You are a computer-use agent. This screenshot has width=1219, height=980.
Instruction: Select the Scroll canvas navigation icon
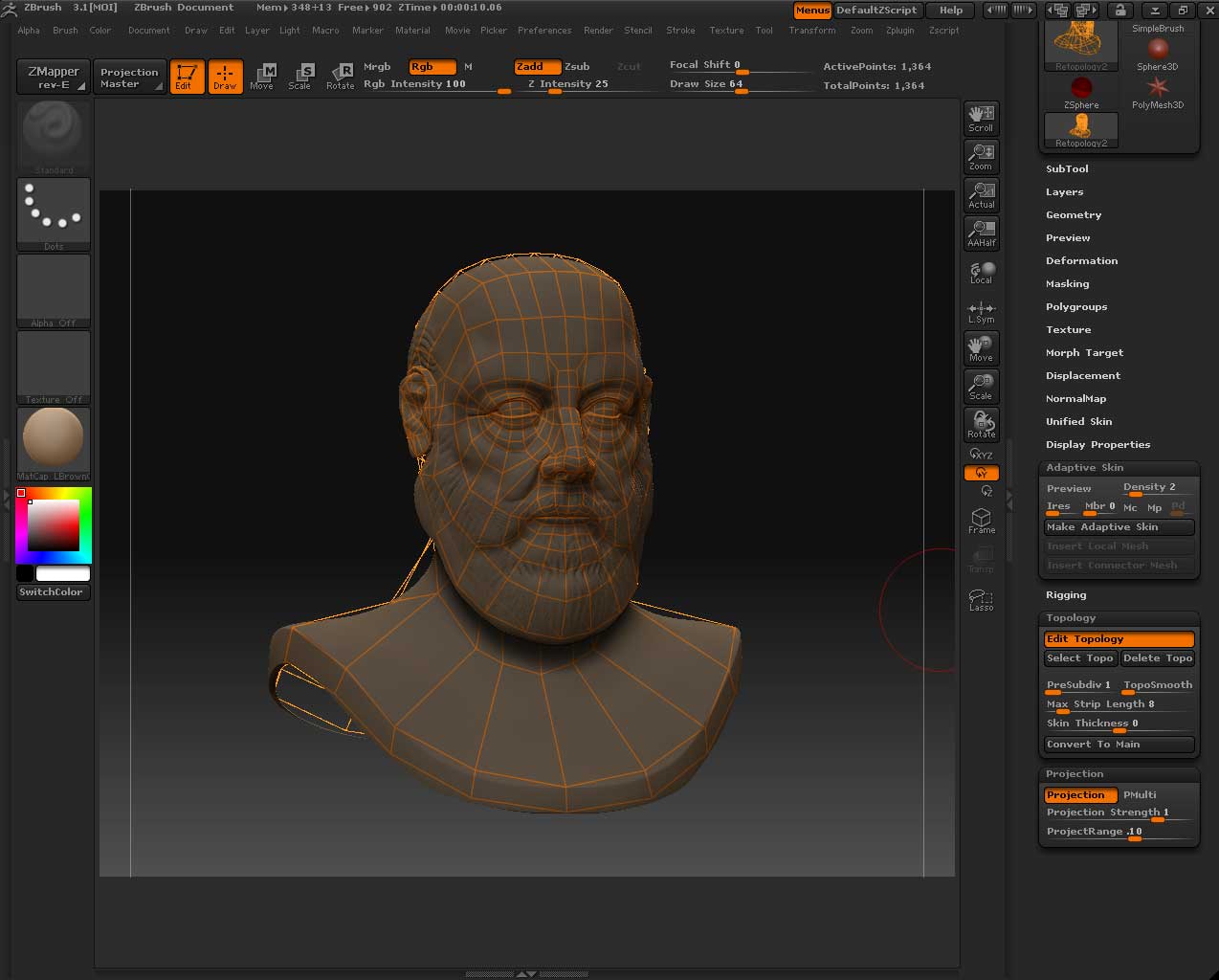click(x=981, y=118)
